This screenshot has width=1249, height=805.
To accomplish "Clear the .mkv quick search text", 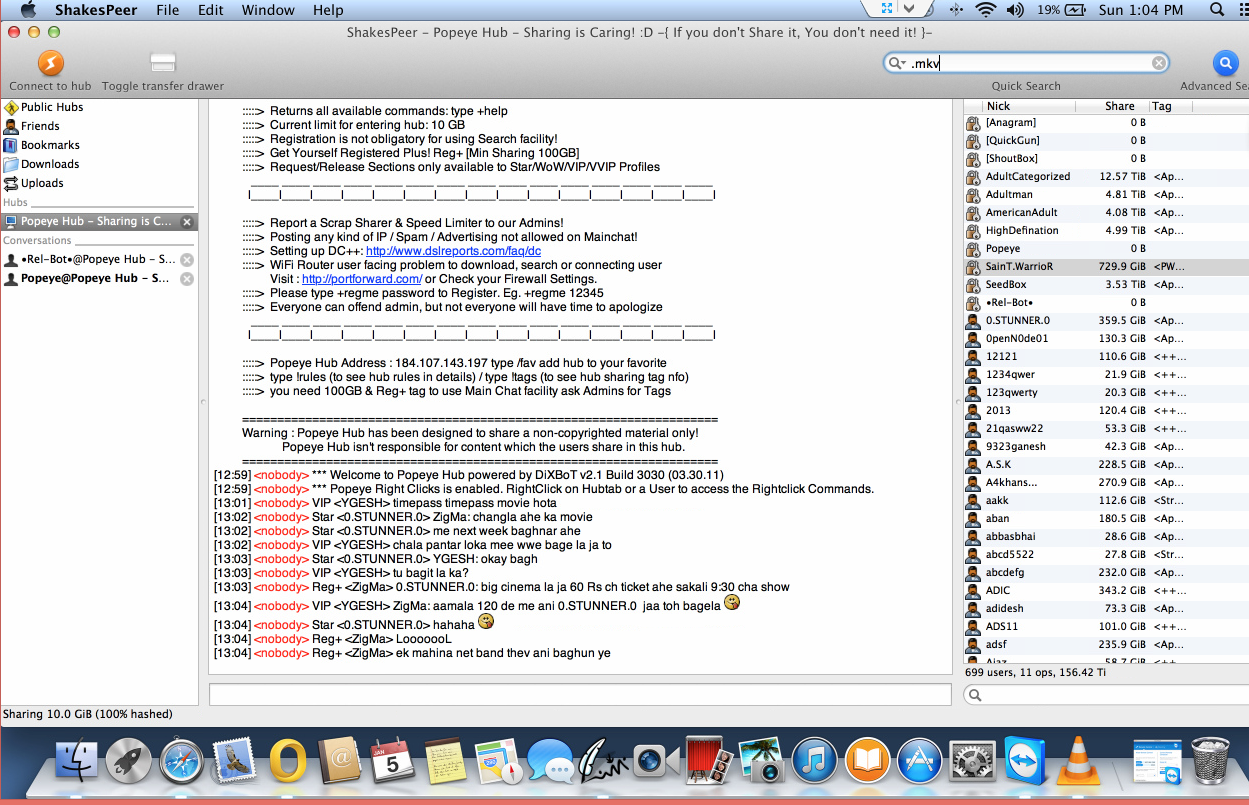I will click(1159, 63).
